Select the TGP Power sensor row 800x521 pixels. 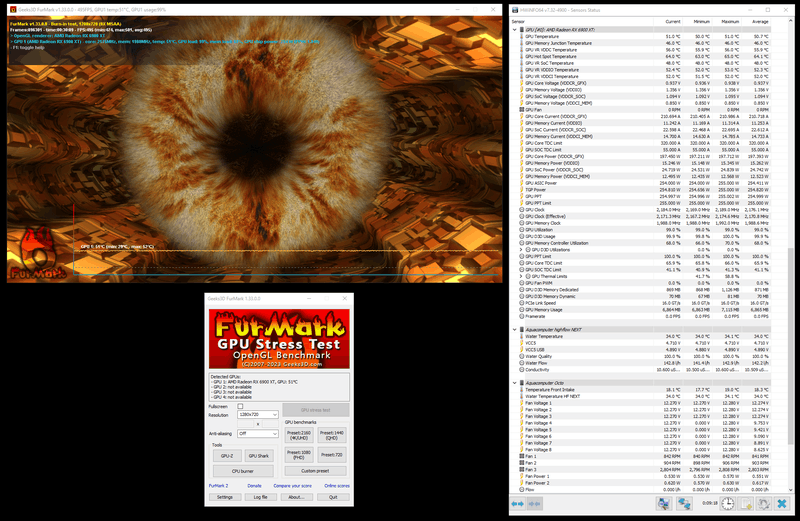(x=641, y=190)
